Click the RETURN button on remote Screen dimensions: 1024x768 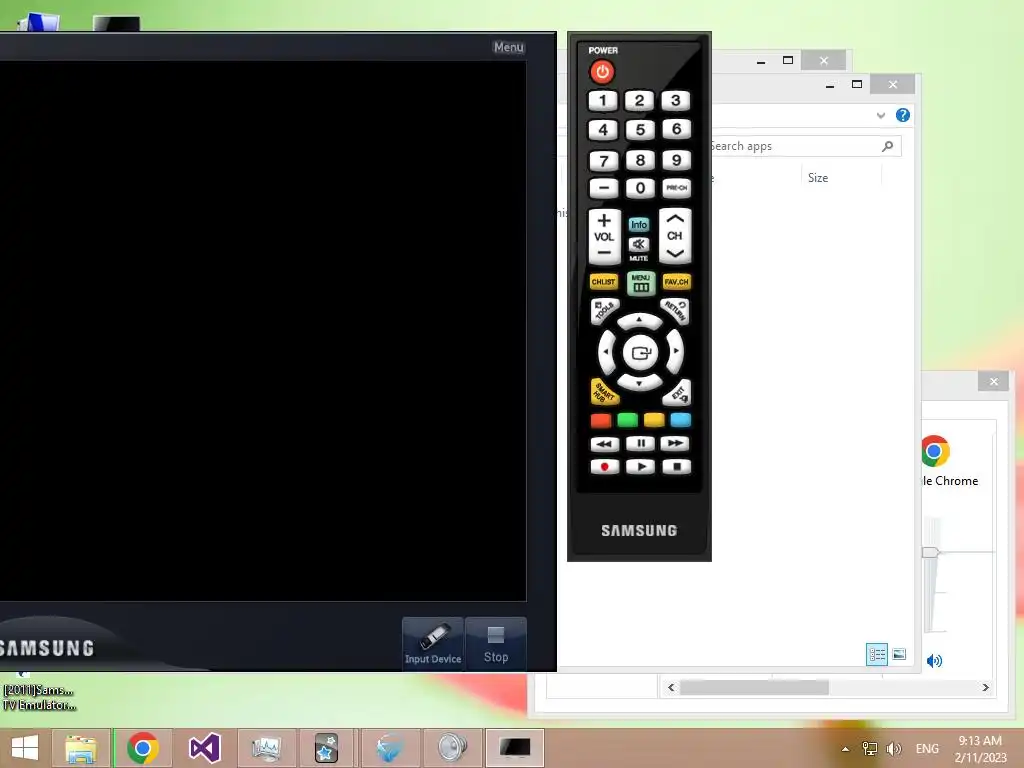point(675,311)
